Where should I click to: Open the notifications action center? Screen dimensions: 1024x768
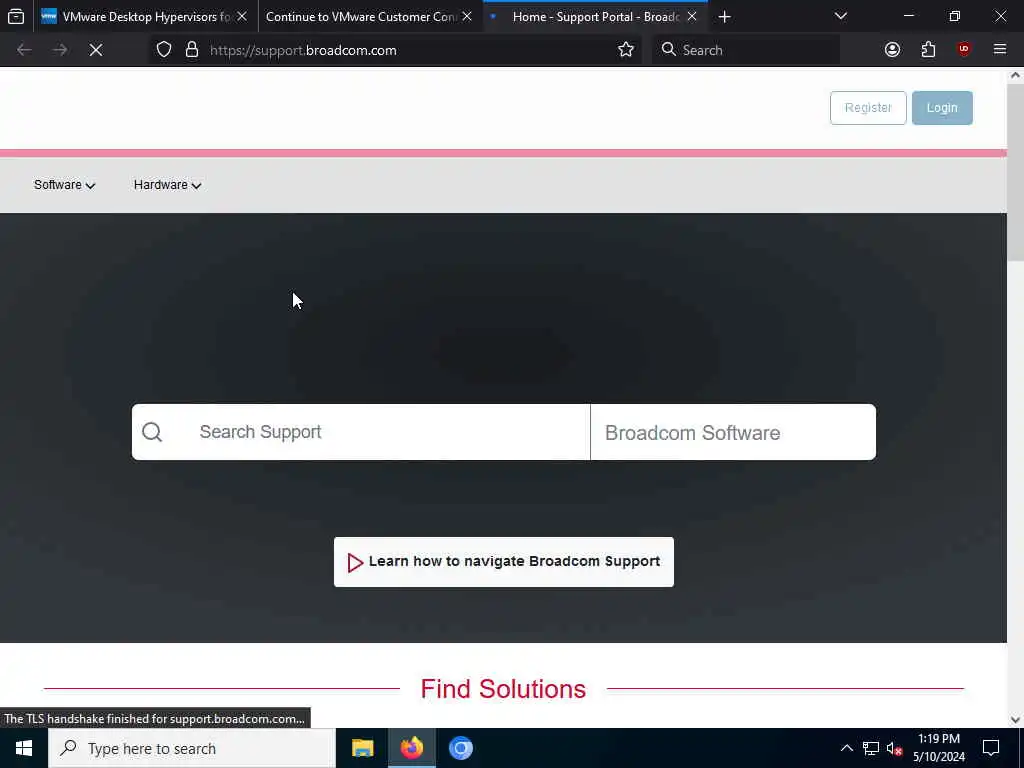[991, 748]
